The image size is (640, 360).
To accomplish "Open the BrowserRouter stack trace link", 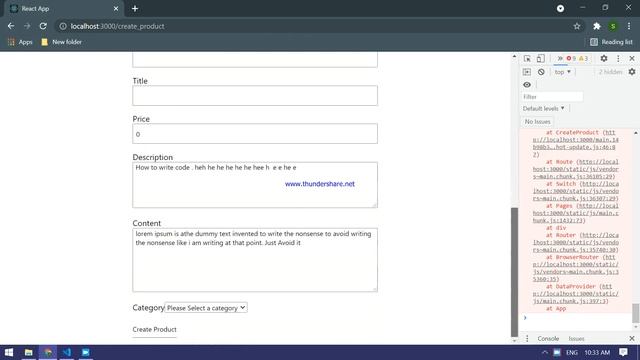I will point(576,268).
